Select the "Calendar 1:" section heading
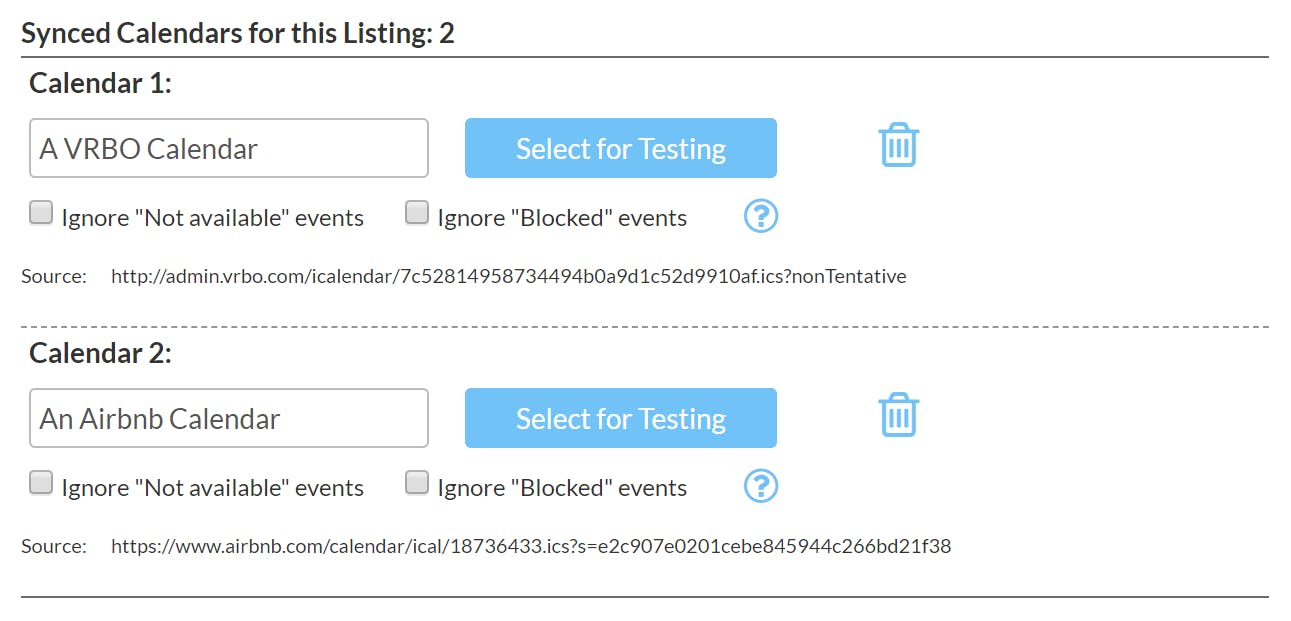 pyautogui.click(x=100, y=83)
